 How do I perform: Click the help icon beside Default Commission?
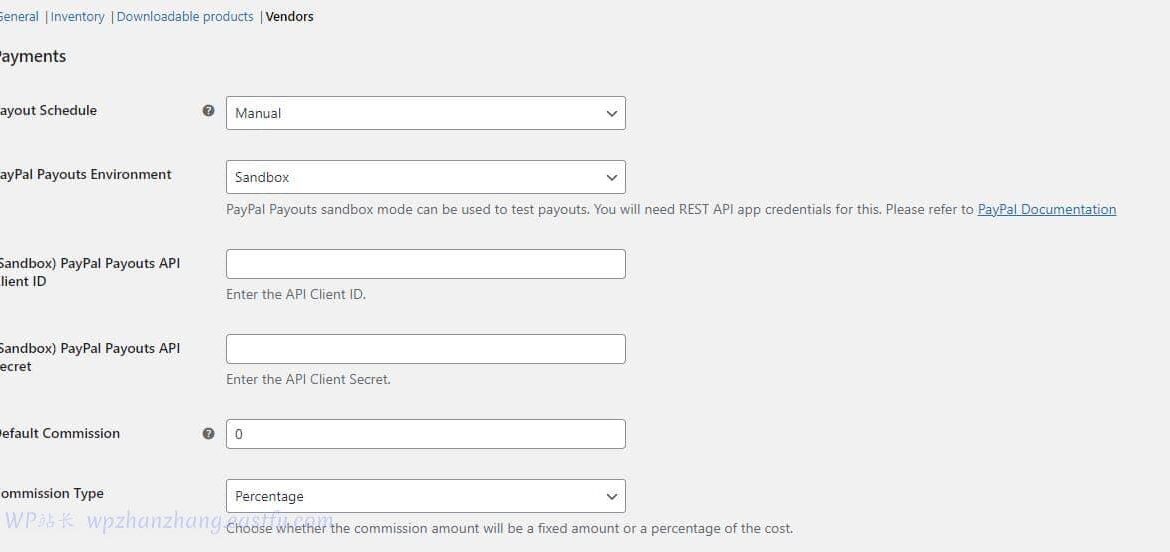point(208,434)
